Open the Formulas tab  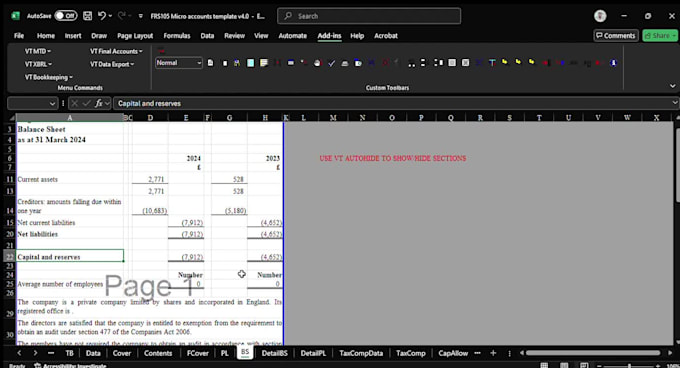177,36
